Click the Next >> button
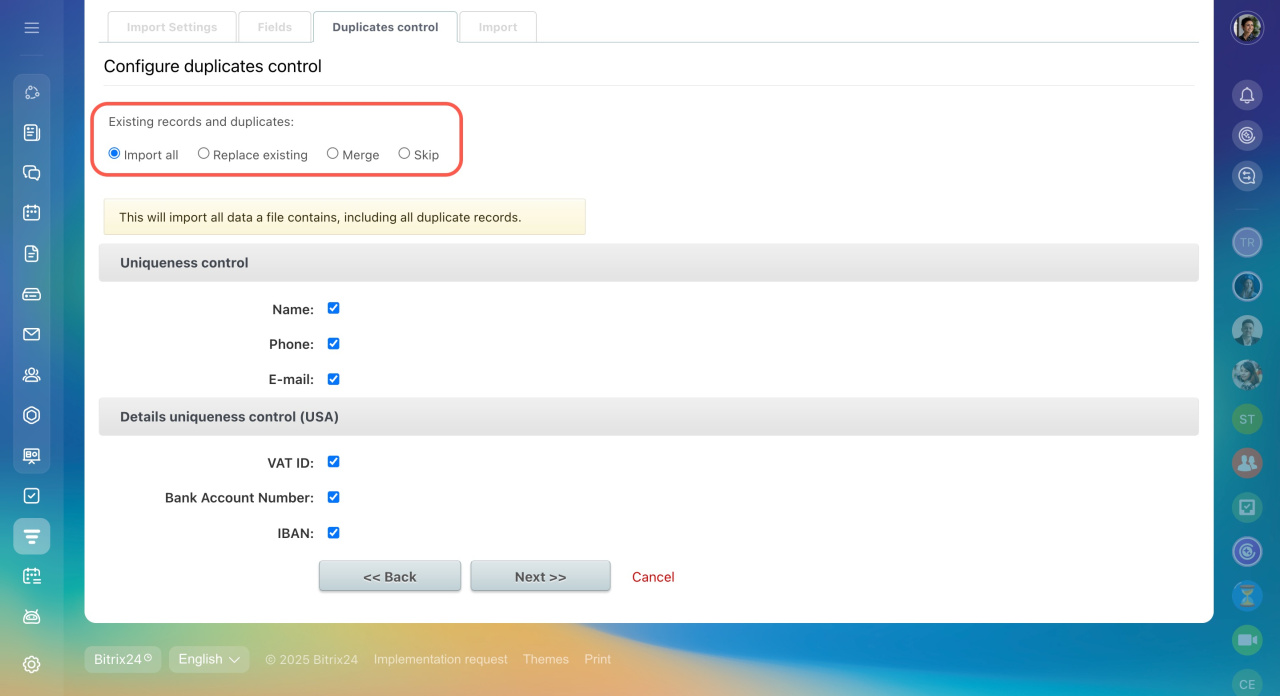 541,576
